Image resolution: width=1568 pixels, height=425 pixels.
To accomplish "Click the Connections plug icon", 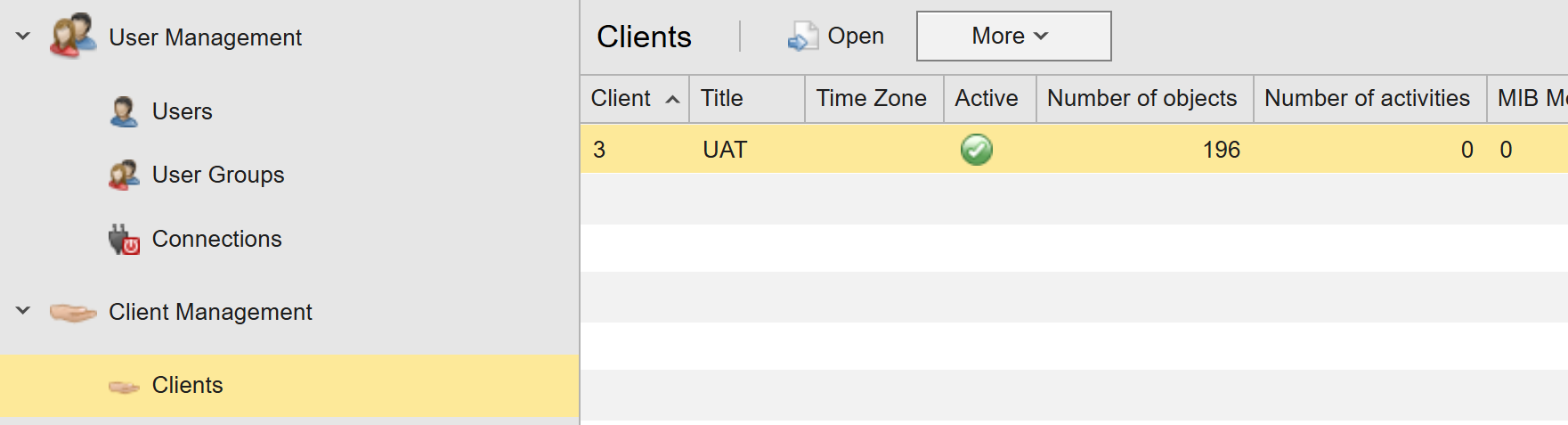I will point(124,239).
